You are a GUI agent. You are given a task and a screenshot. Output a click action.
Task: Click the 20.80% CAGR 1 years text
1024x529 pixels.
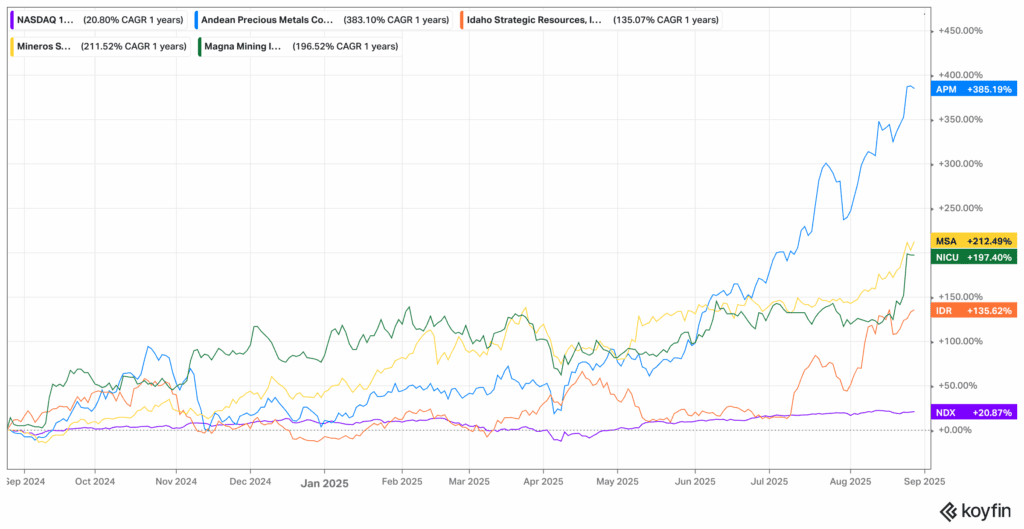(133, 20)
